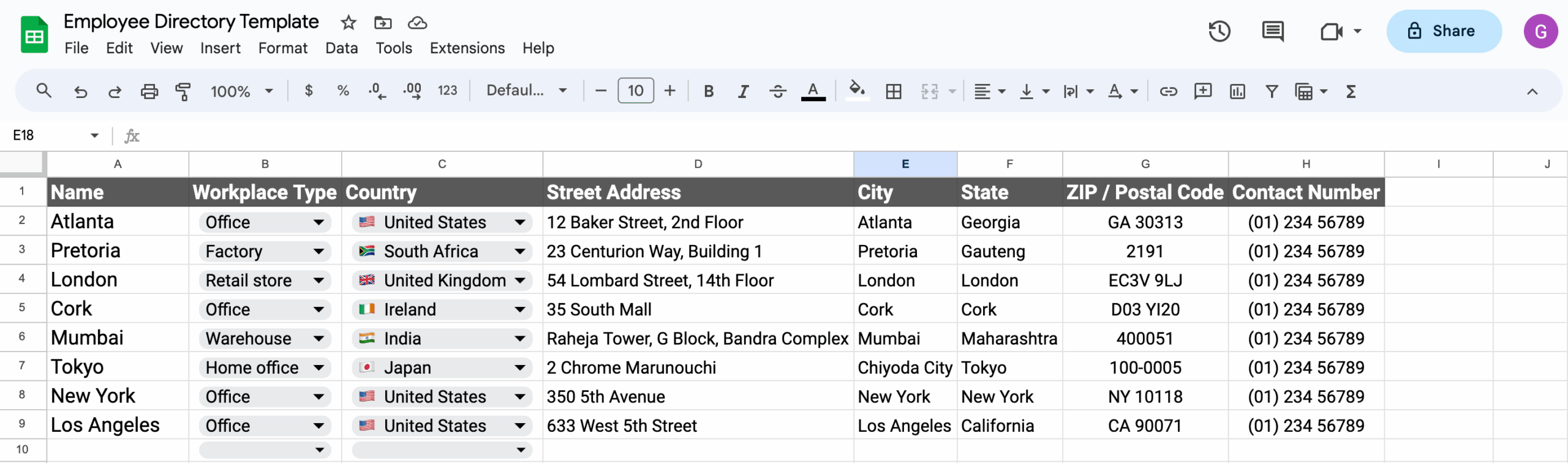
Task: Open the fill color bucket
Action: click(x=858, y=91)
